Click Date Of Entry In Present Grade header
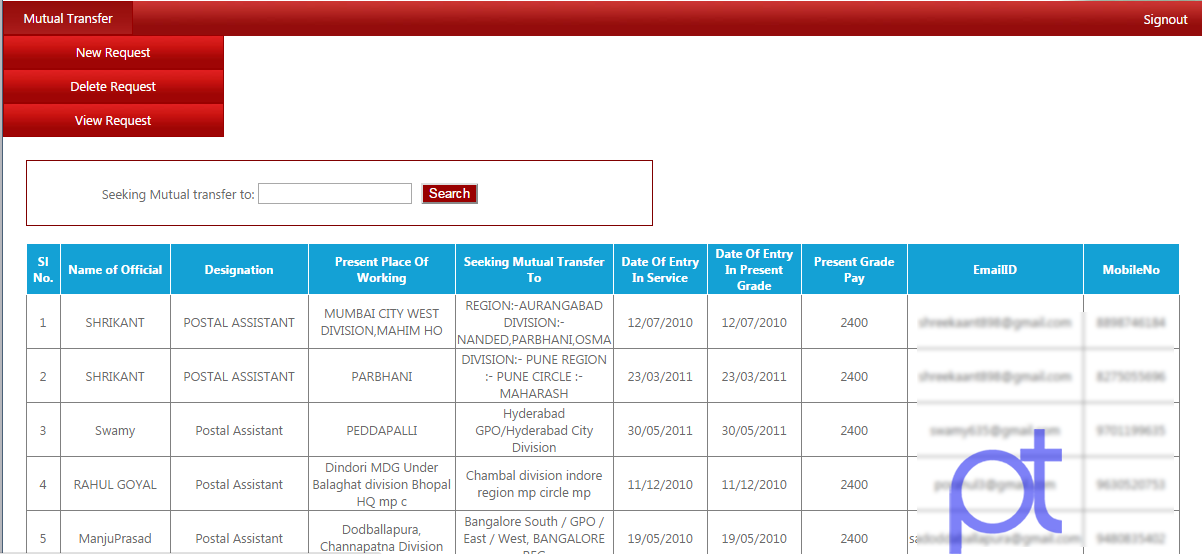 [x=754, y=269]
